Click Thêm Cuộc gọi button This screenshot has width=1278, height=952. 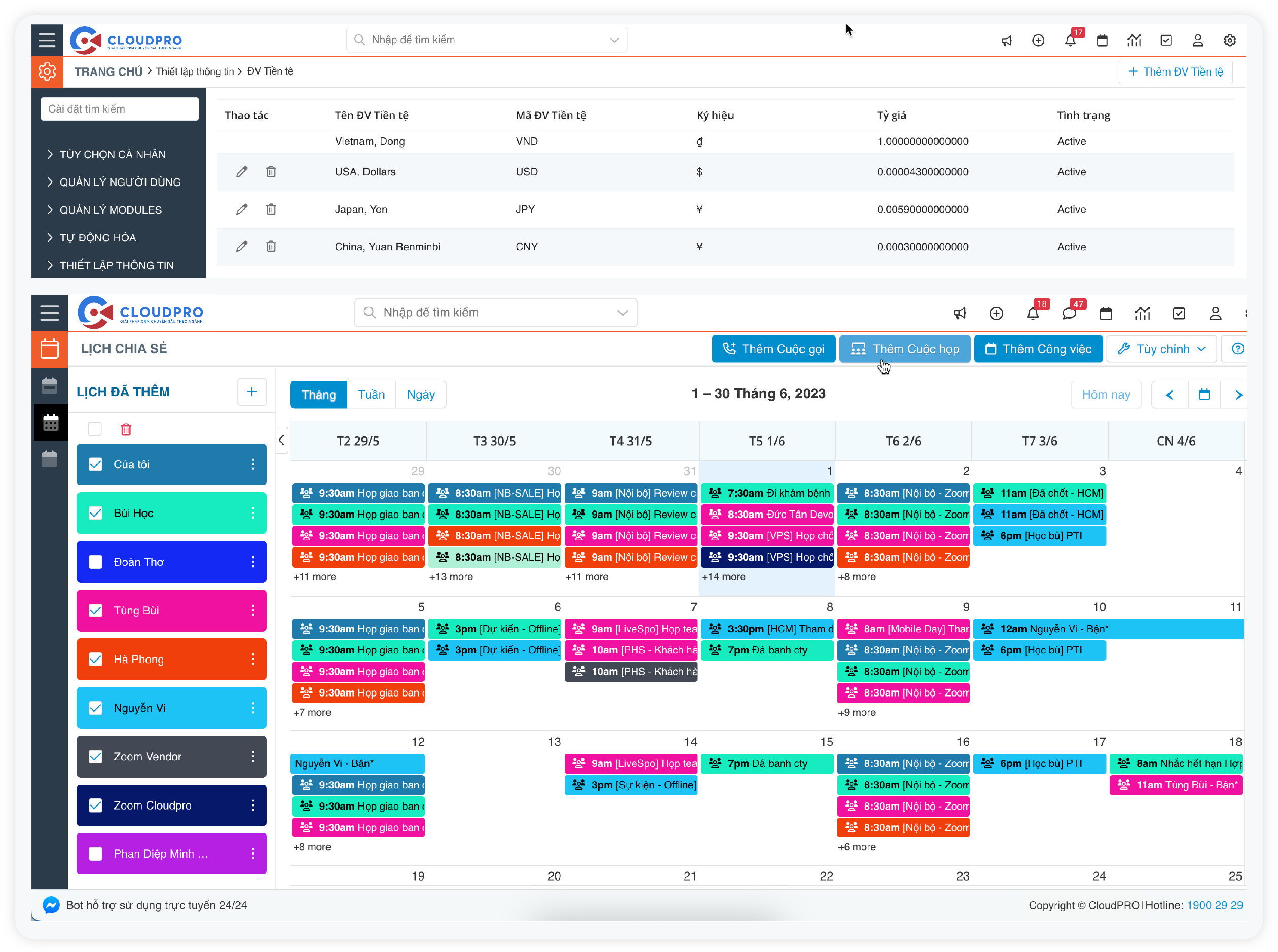pos(773,349)
